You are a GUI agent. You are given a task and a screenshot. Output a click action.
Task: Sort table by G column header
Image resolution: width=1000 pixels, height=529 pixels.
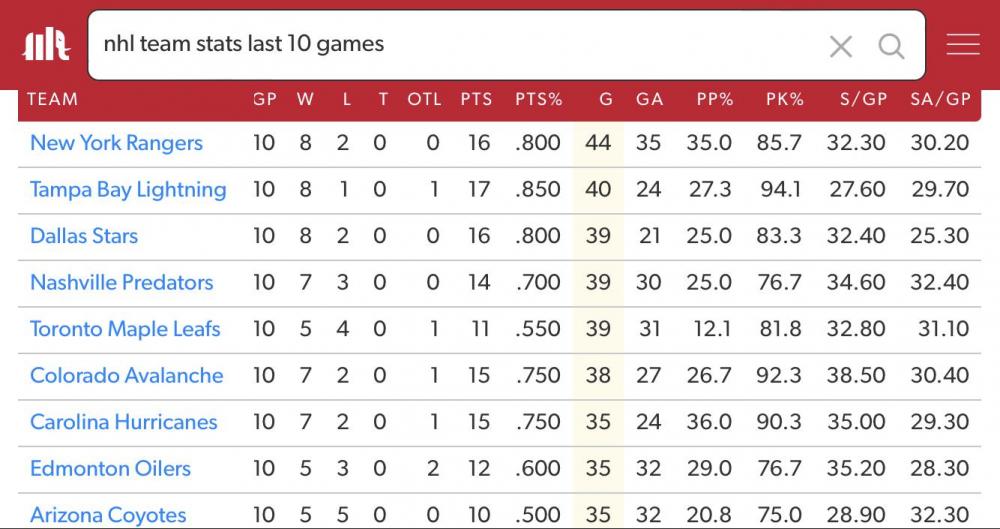tap(605, 99)
